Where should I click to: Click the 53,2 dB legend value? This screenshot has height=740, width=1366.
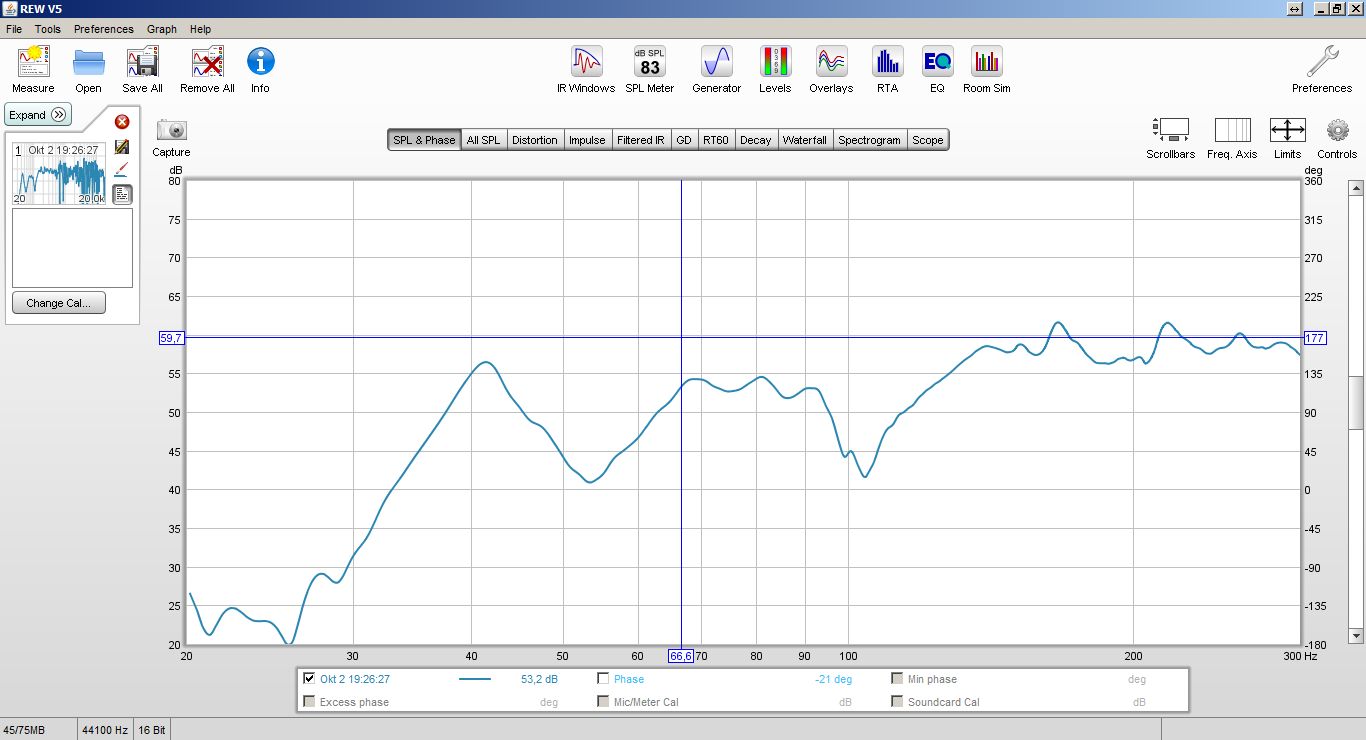click(x=539, y=679)
